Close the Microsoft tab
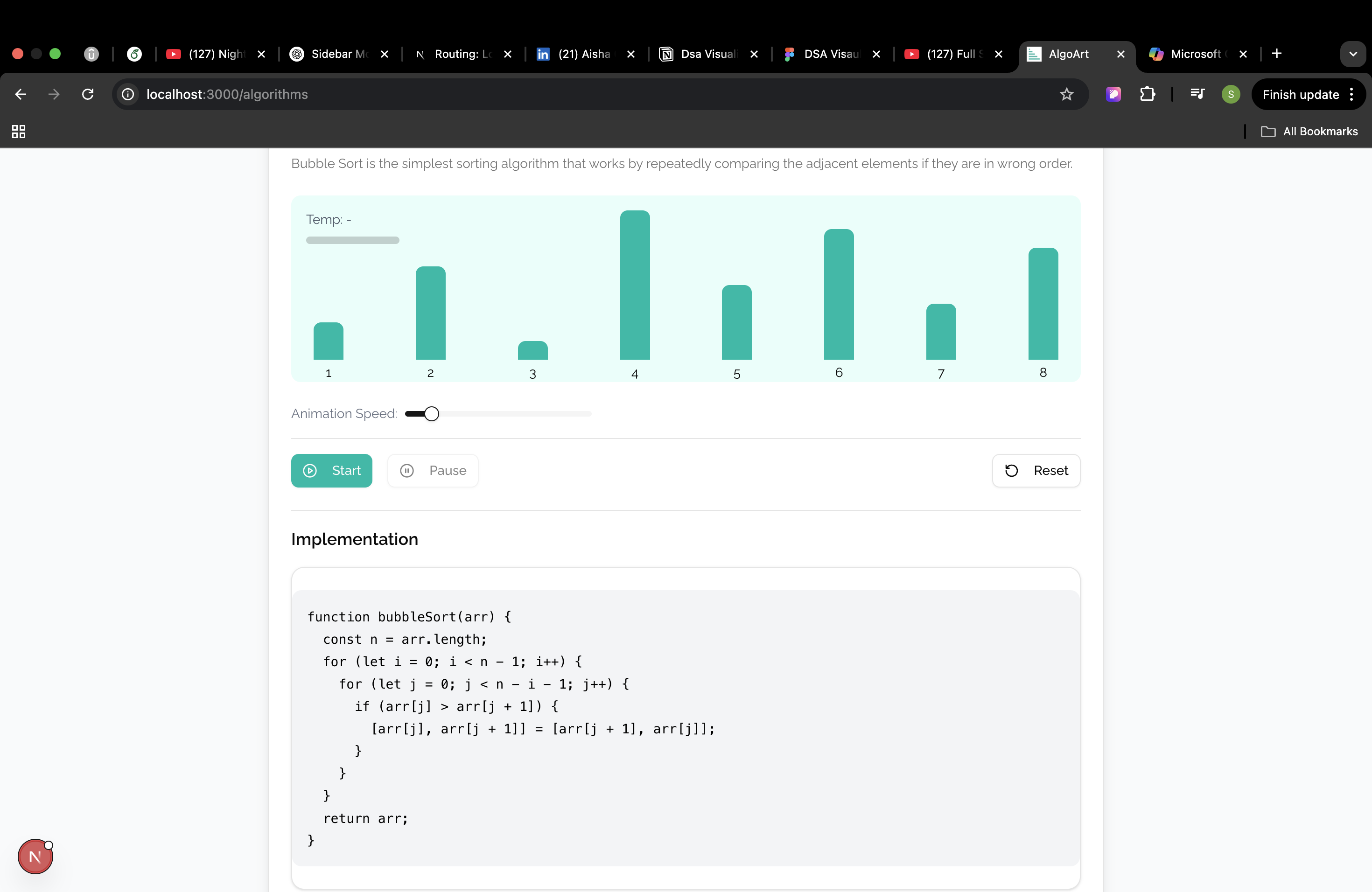The width and height of the screenshot is (1372, 892). [1243, 54]
